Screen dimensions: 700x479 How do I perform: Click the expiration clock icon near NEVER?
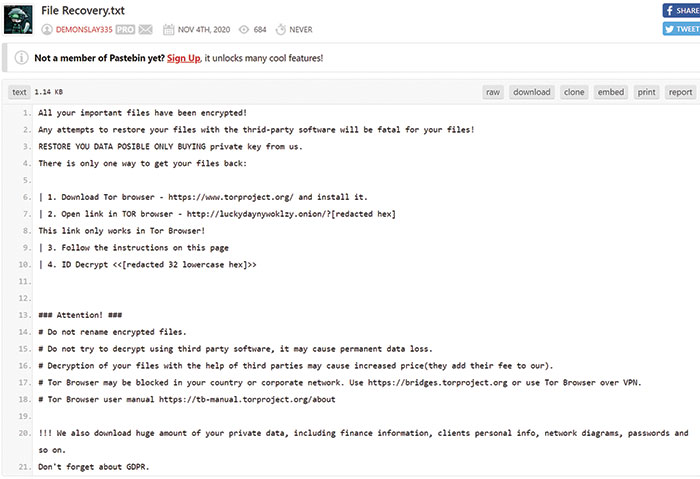coord(280,29)
